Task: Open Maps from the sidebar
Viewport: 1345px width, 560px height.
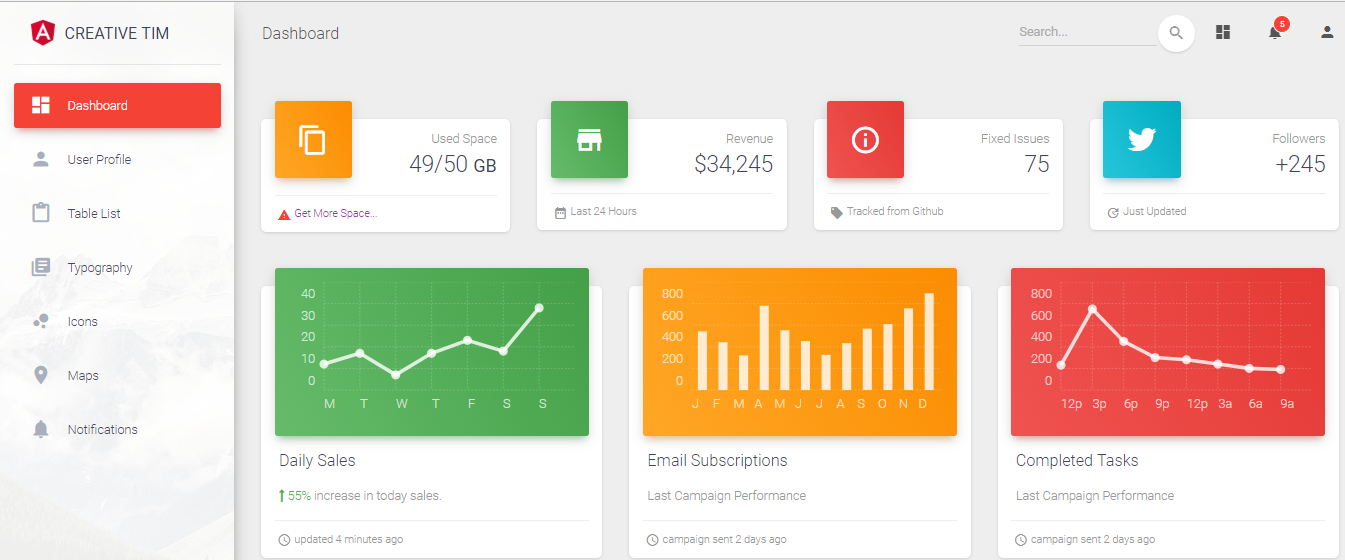Action: click(x=117, y=375)
